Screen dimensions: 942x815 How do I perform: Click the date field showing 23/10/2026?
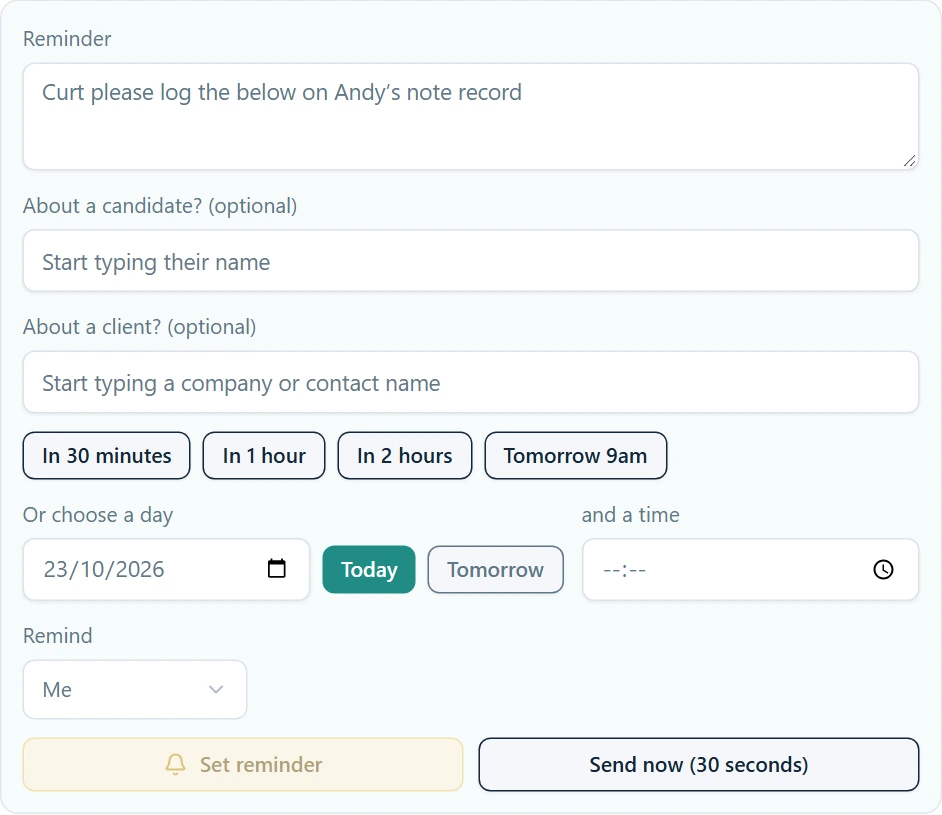tap(166, 569)
